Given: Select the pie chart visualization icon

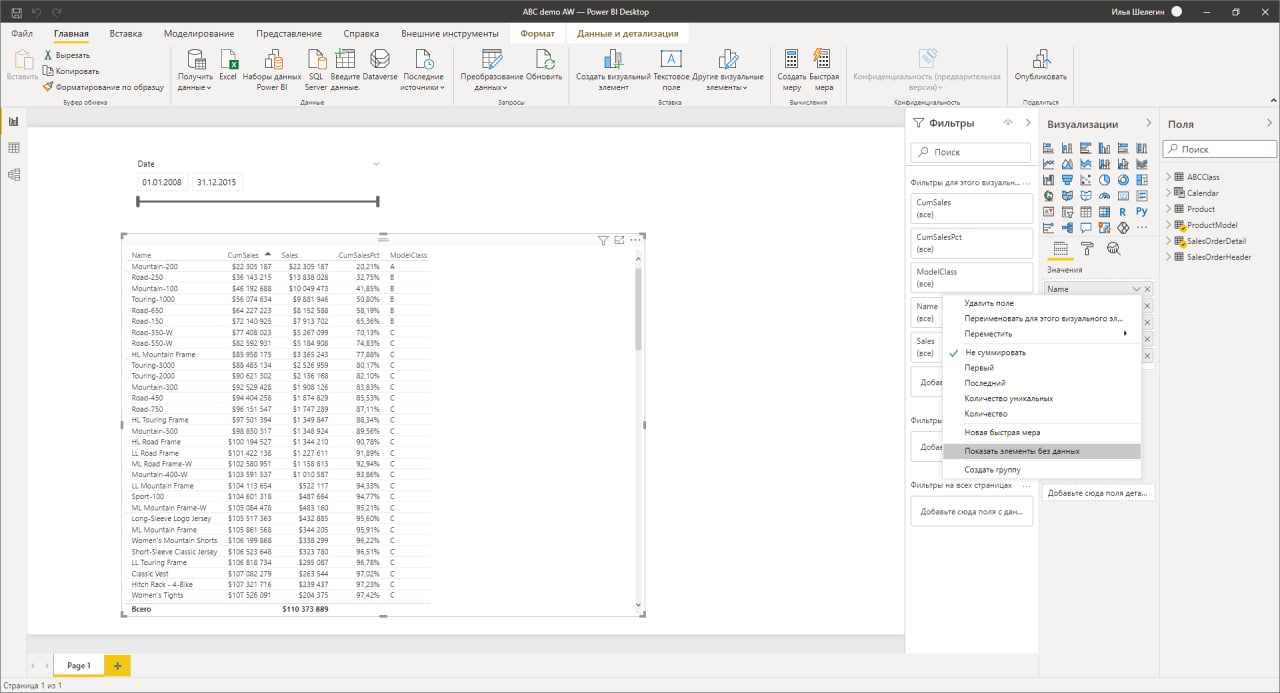Looking at the screenshot, I should 1104,180.
